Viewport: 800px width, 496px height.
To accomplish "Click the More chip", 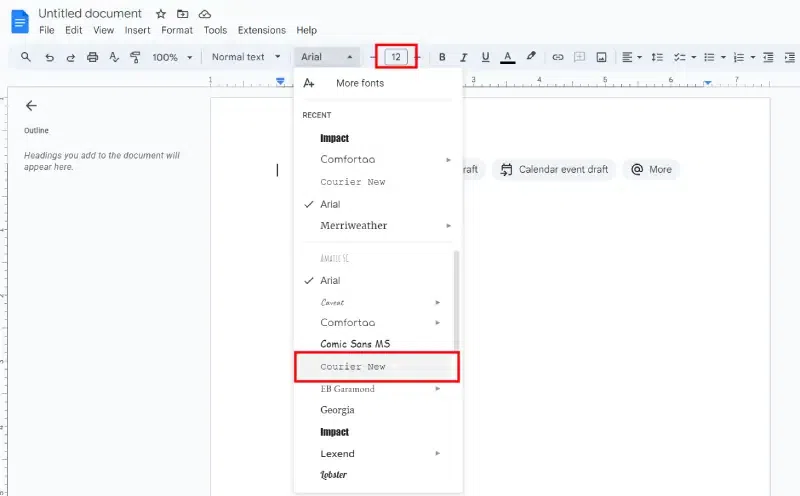I will click(651, 169).
